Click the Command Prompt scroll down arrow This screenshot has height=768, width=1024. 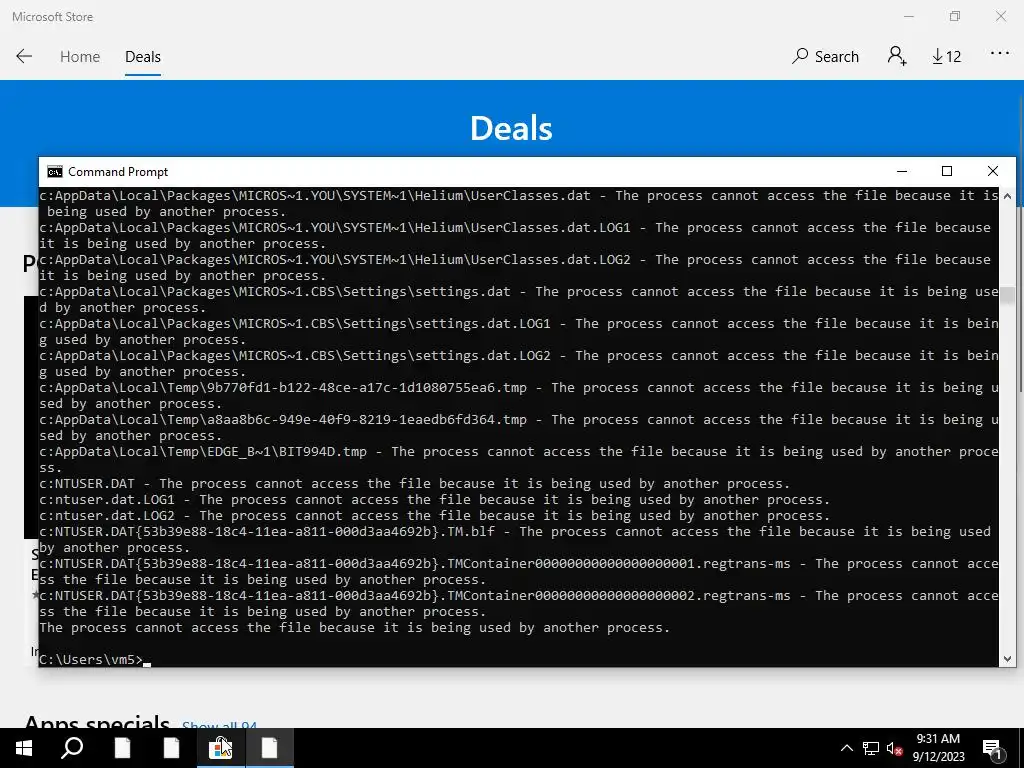click(1007, 659)
